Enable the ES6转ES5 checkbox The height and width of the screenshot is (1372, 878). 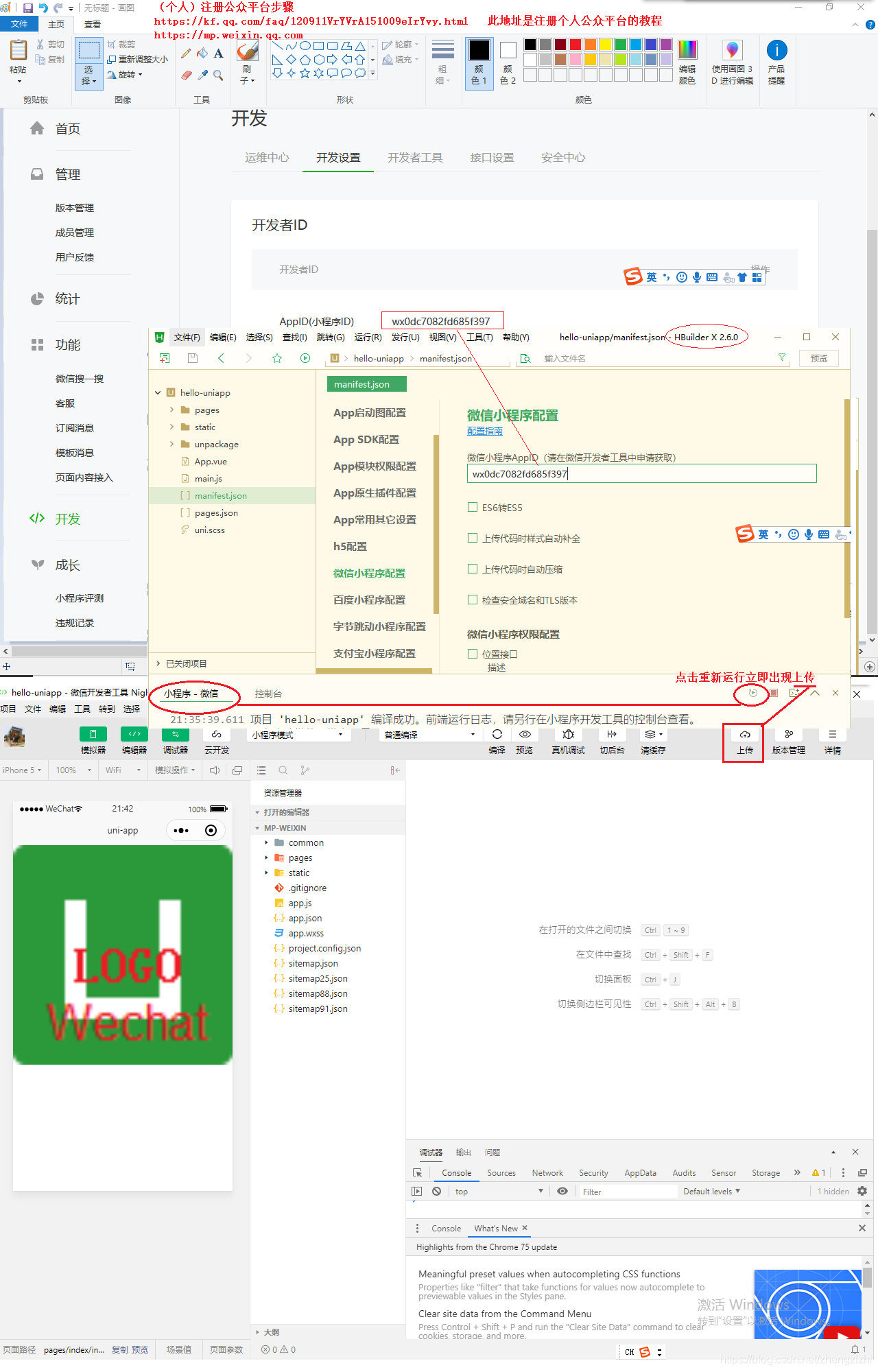pos(472,507)
